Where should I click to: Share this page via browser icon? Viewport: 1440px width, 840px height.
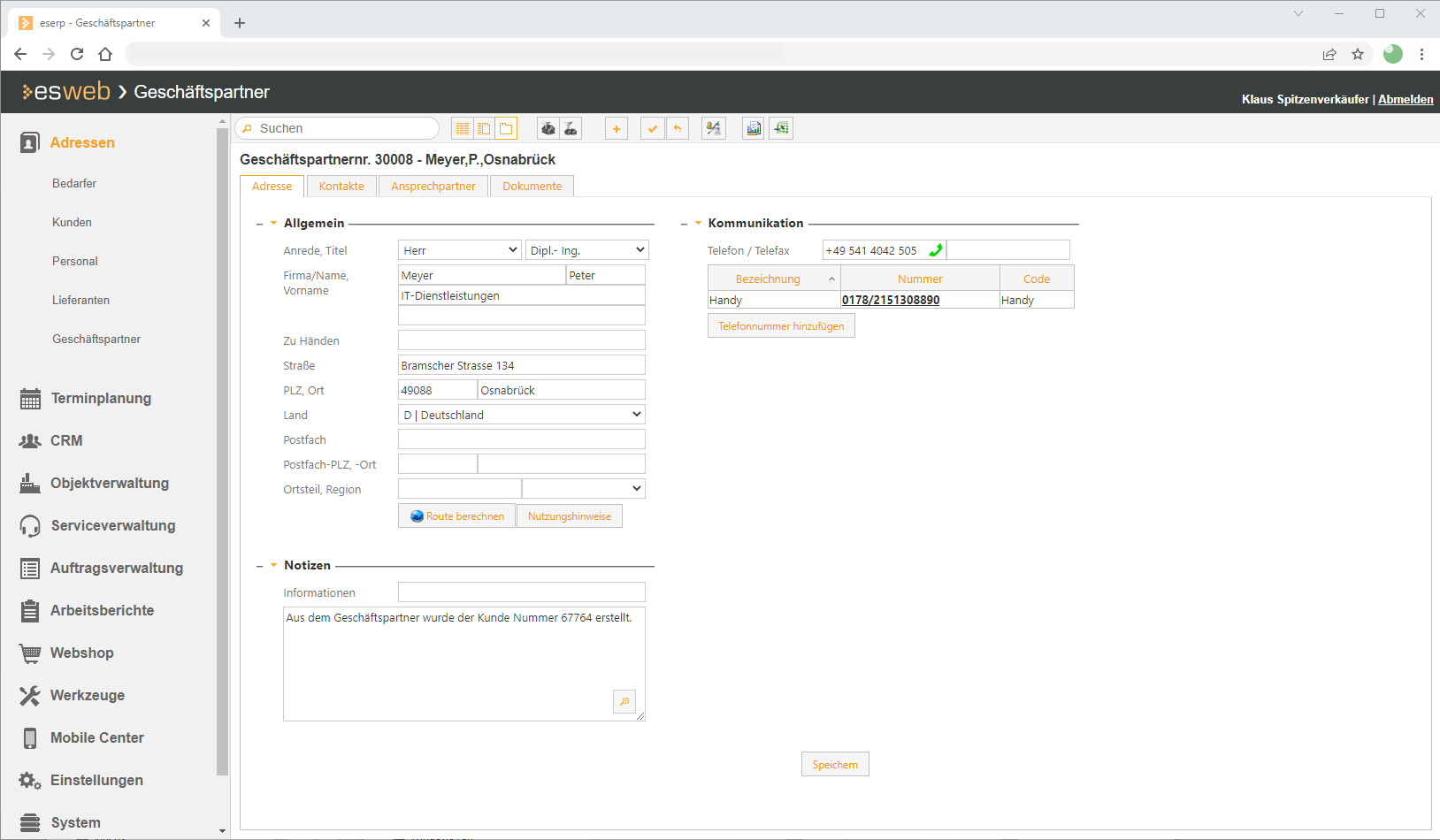[1329, 54]
